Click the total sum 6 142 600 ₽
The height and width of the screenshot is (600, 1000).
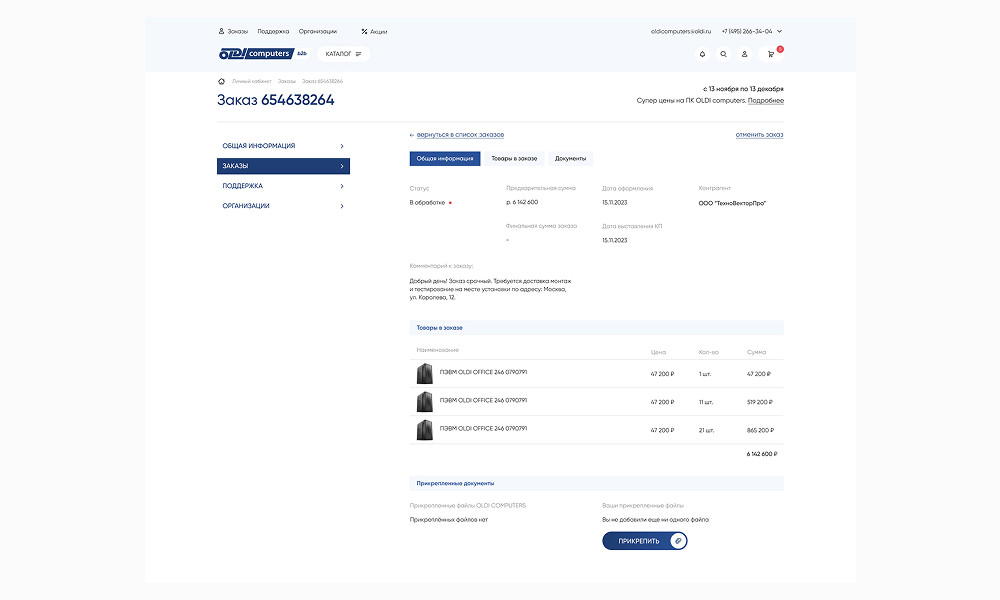[x=761, y=454]
